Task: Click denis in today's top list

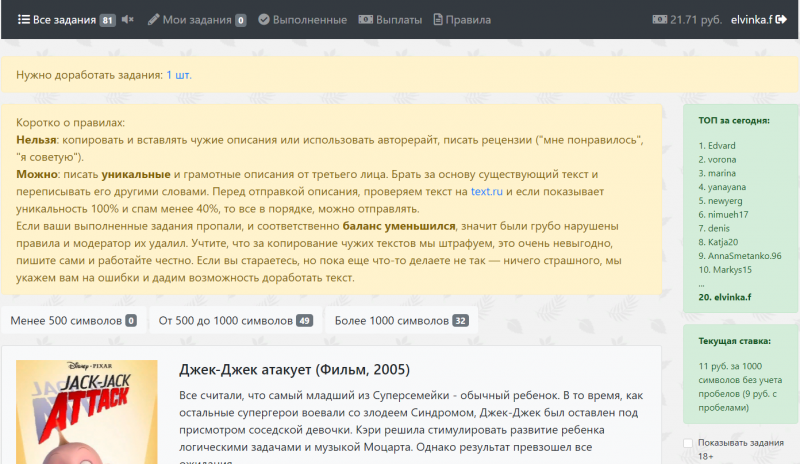Action: tap(718, 228)
